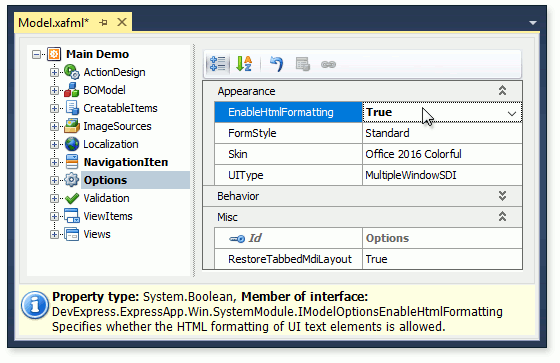Click the CreatableItems document icon
Image resolution: width=560 pixels, height=363 pixels.
(x=72, y=108)
